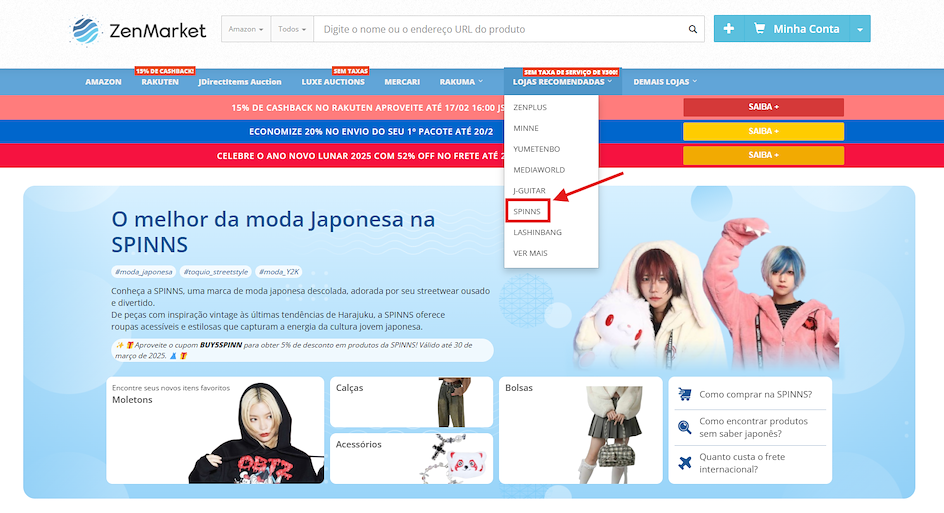Click the Minha Conta button

(x=797, y=29)
